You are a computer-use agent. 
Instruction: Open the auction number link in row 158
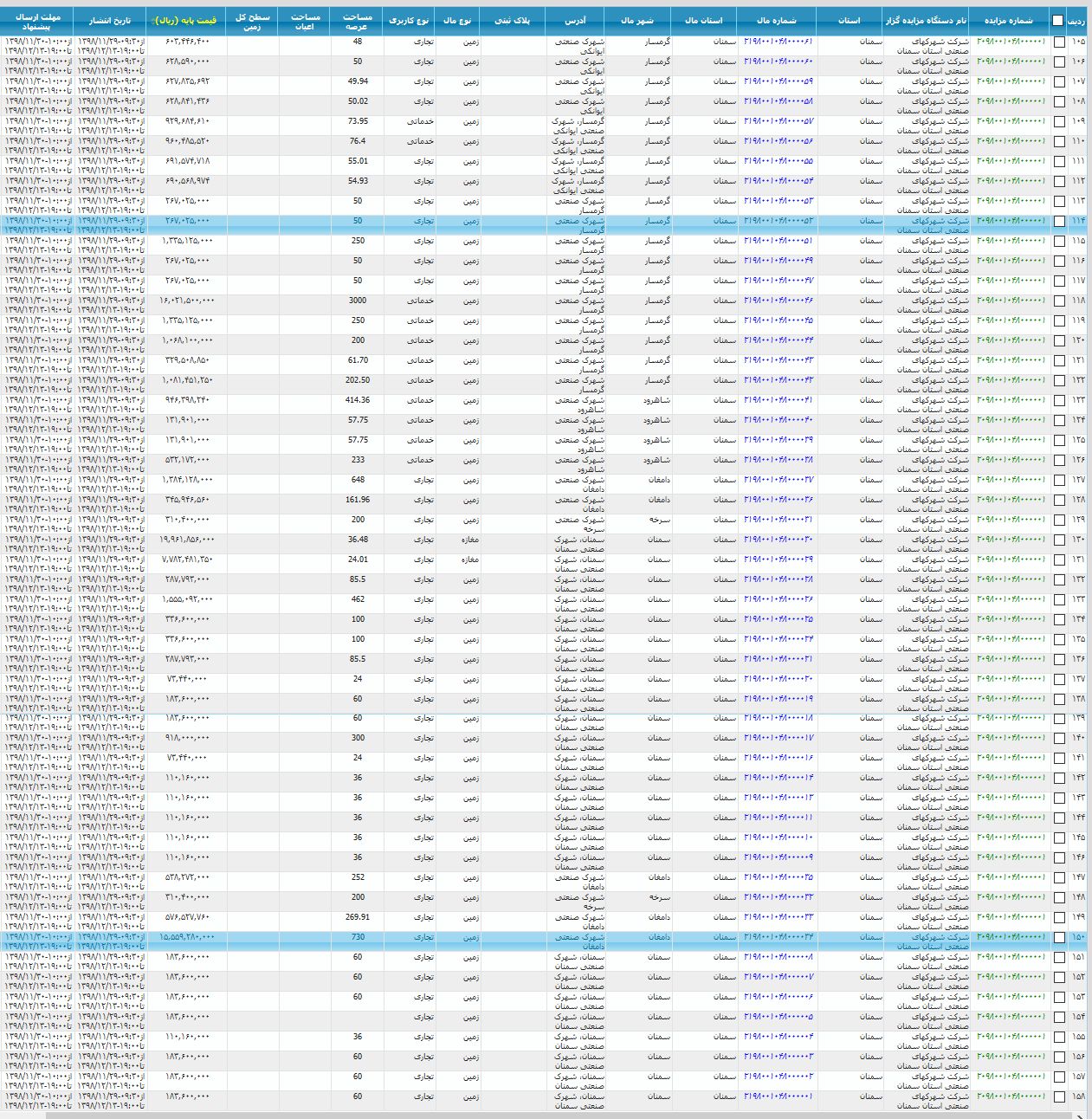point(1010,1096)
